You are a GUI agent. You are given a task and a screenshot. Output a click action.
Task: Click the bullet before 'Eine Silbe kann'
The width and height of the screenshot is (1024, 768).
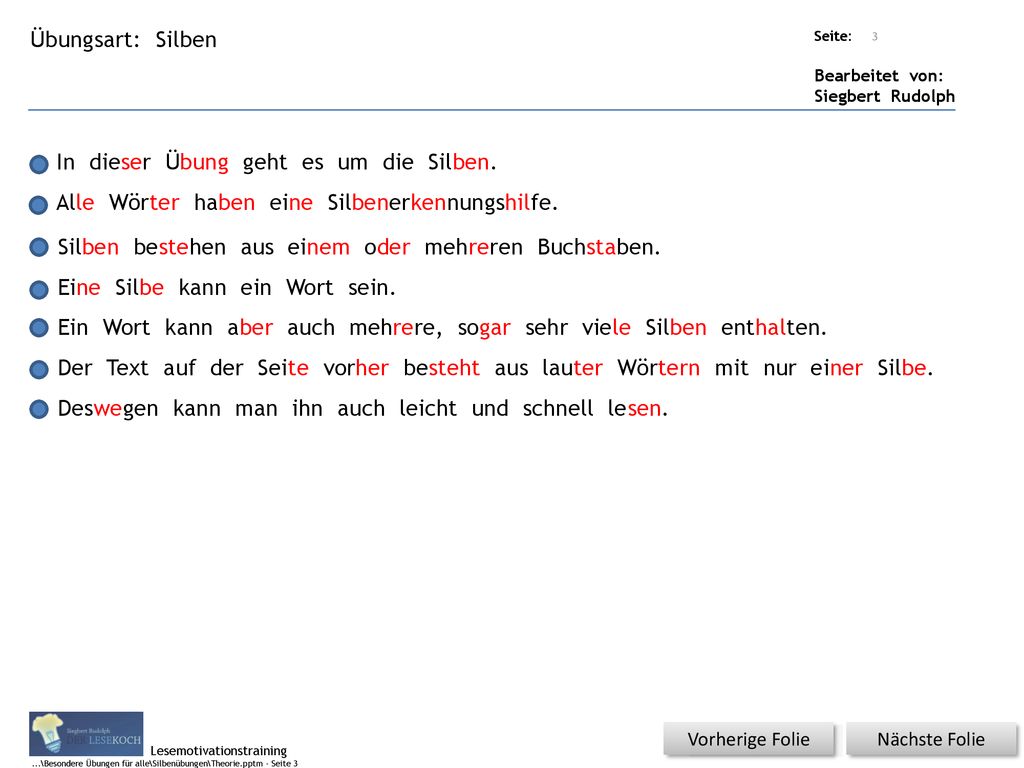pyautogui.click(x=39, y=289)
